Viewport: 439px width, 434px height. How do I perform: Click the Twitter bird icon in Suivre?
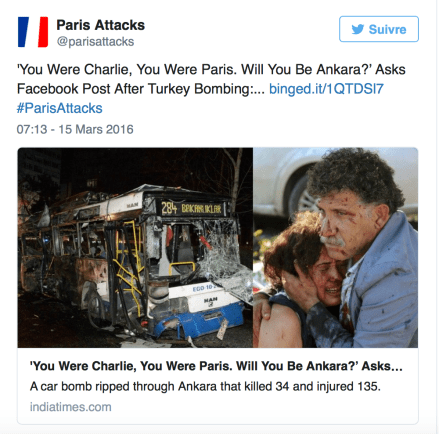click(x=358, y=29)
